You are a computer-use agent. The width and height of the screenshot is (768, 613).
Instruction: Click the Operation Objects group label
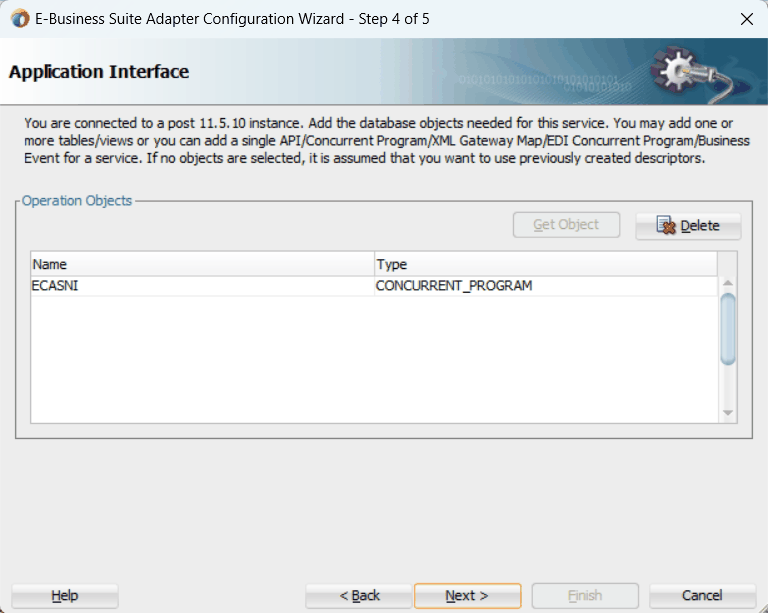pyautogui.click(x=77, y=201)
